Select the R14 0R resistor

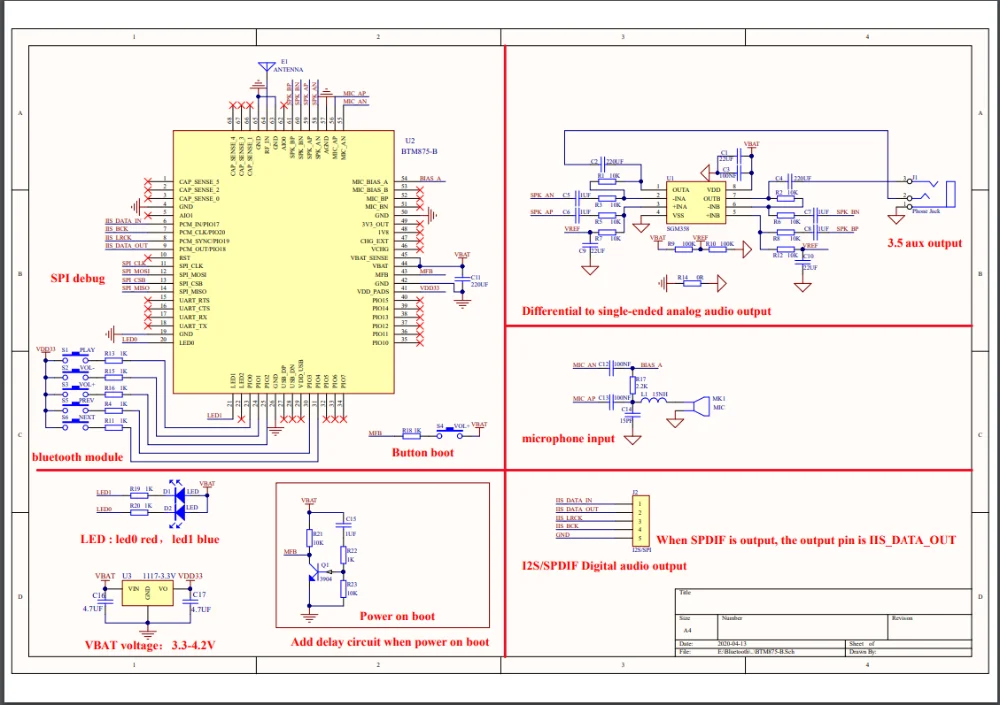point(692,283)
